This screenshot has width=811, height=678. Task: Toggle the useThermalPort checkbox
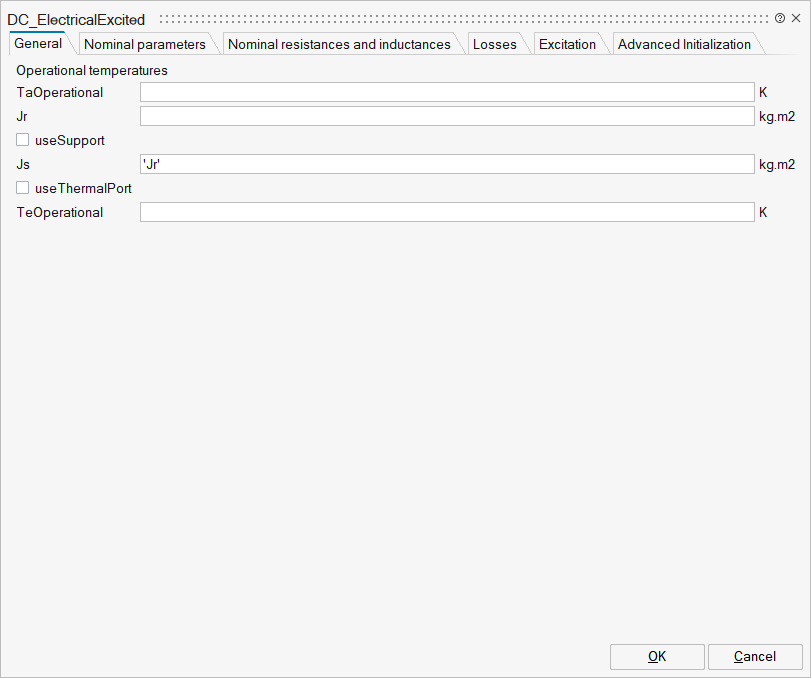coord(23,188)
